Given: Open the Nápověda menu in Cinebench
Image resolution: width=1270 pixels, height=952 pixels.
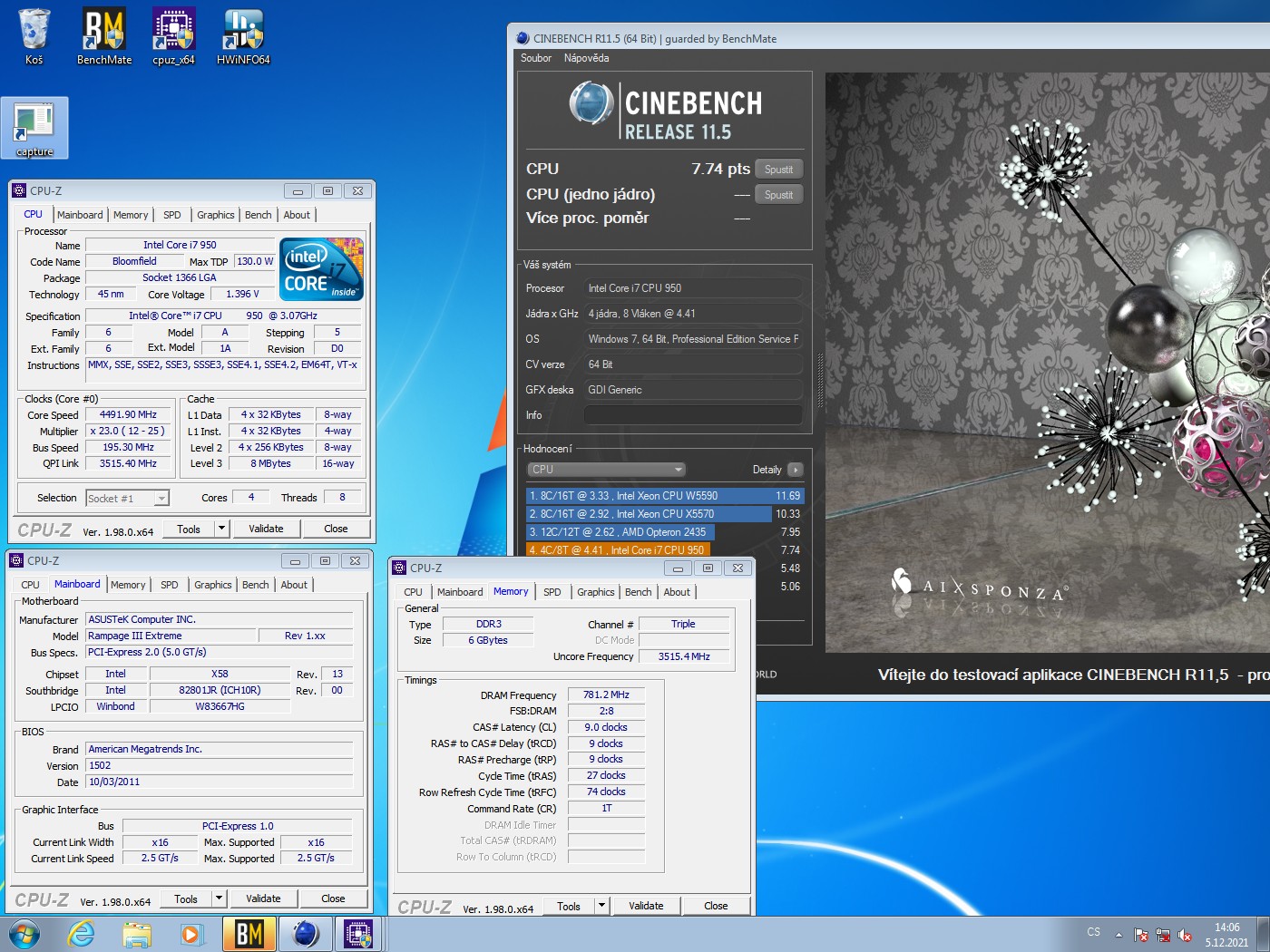Looking at the screenshot, I should [x=587, y=58].
